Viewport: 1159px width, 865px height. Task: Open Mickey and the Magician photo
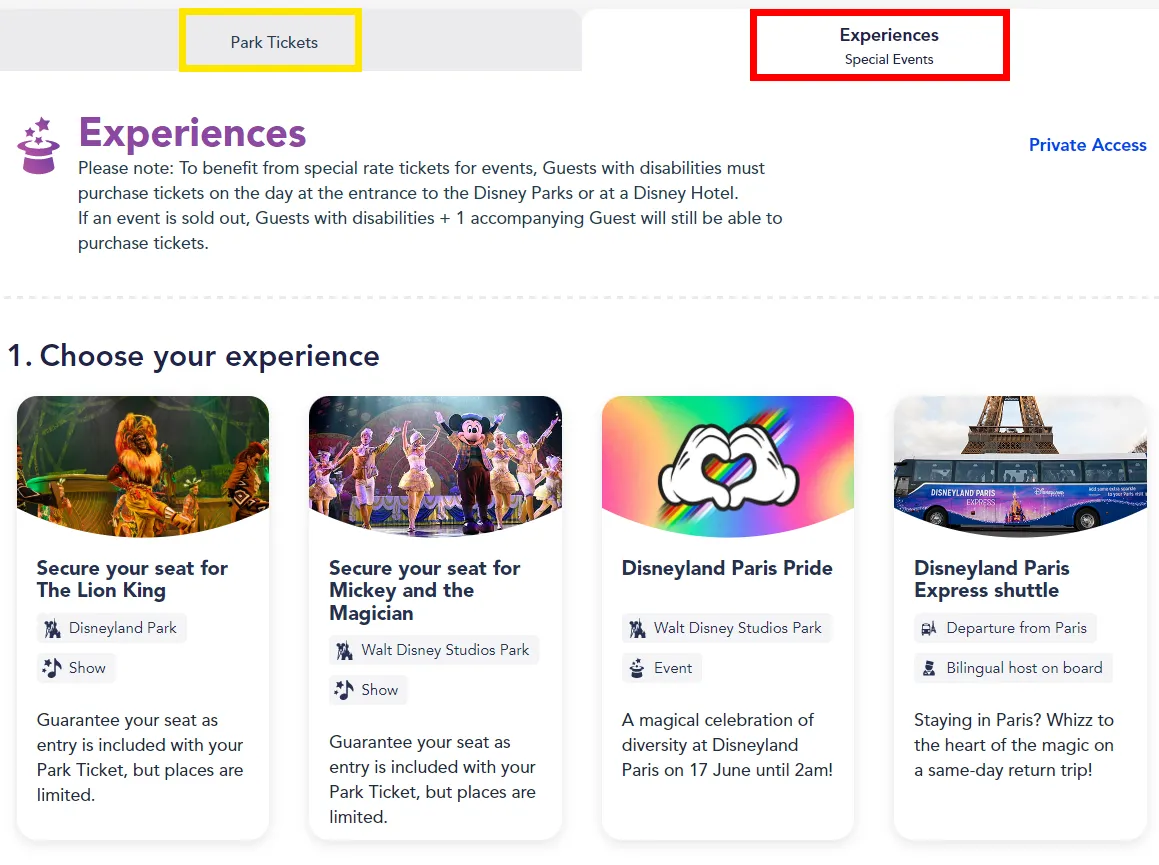pyautogui.click(x=435, y=466)
